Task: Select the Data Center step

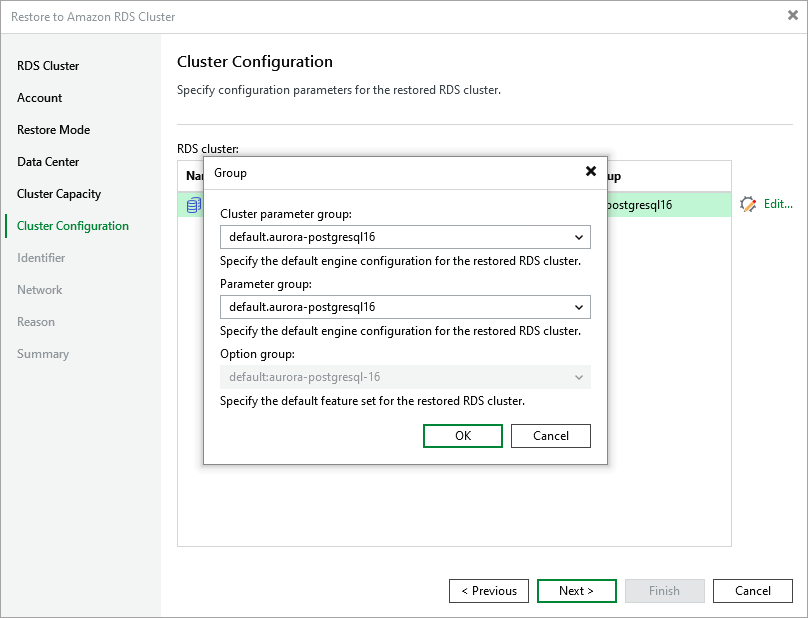Action: pyautogui.click(x=48, y=162)
